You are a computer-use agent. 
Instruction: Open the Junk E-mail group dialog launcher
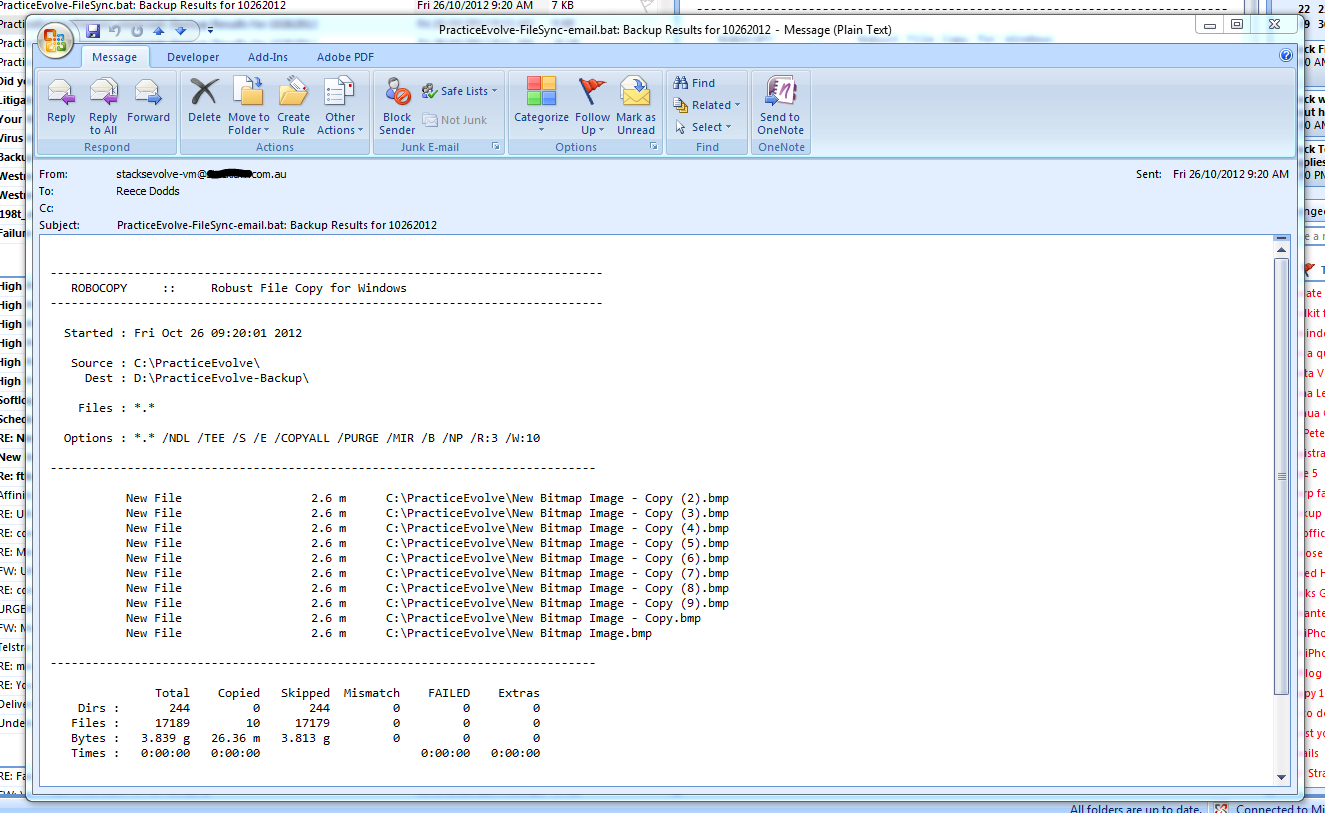tap(495, 147)
